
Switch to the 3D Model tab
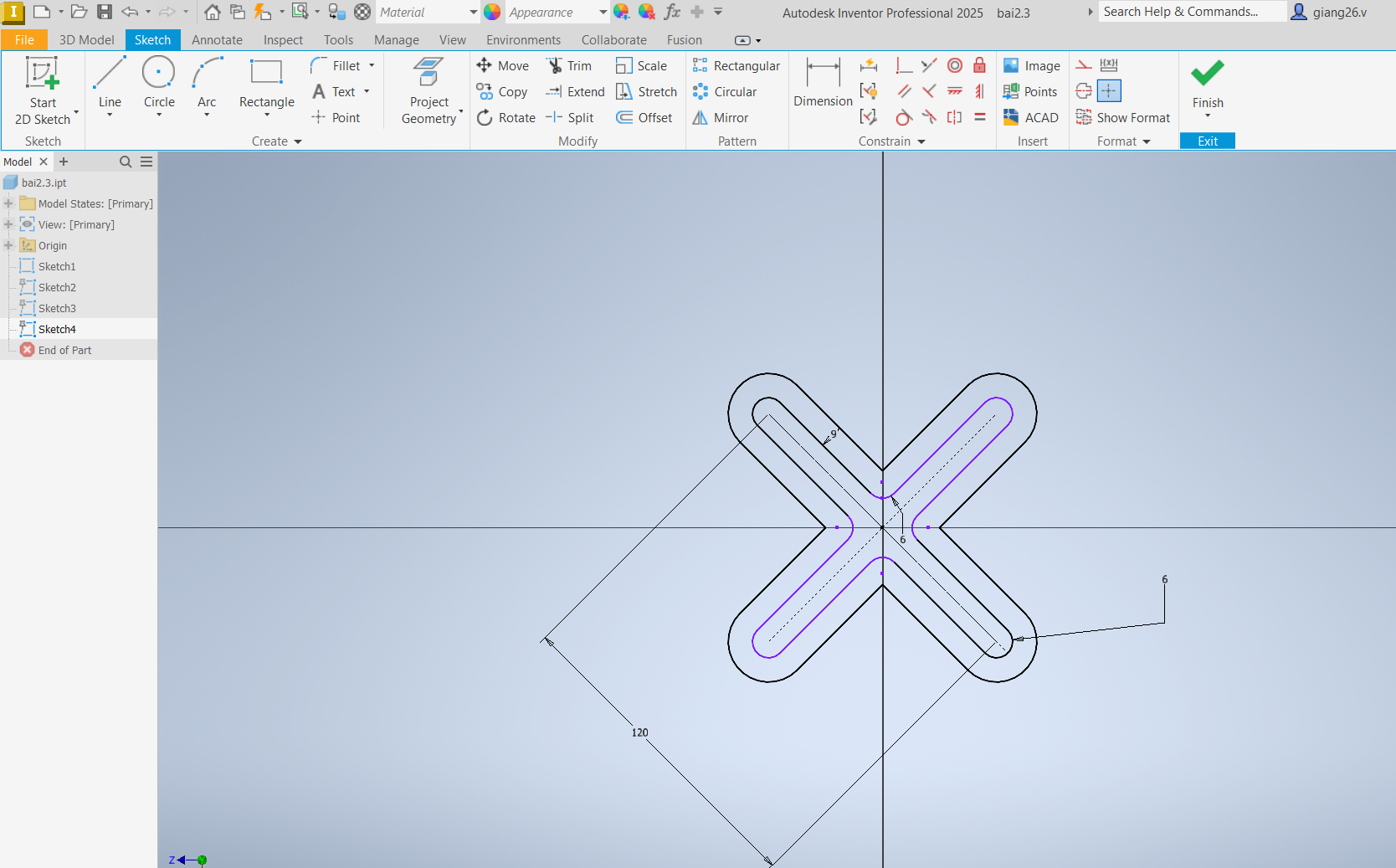point(86,40)
